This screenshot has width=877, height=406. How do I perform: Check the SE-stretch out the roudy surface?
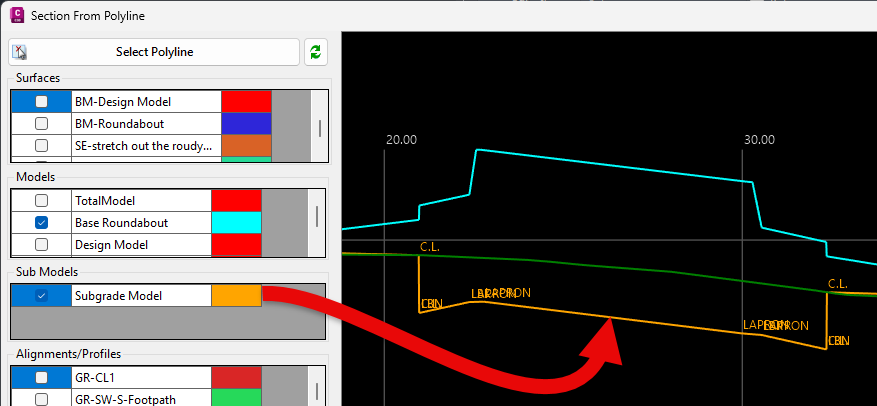tap(41, 145)
